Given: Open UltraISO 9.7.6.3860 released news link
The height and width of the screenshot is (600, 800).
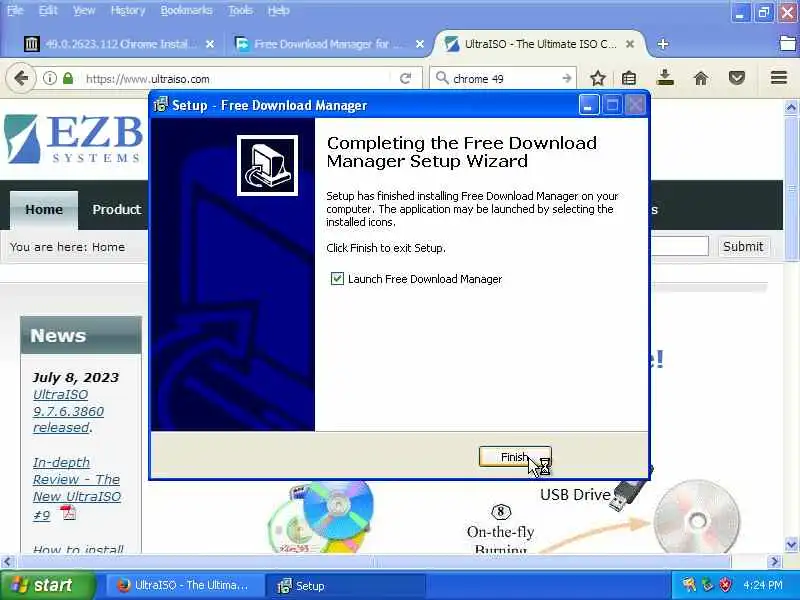Looking at the screenshot, I should pos(68,411).
